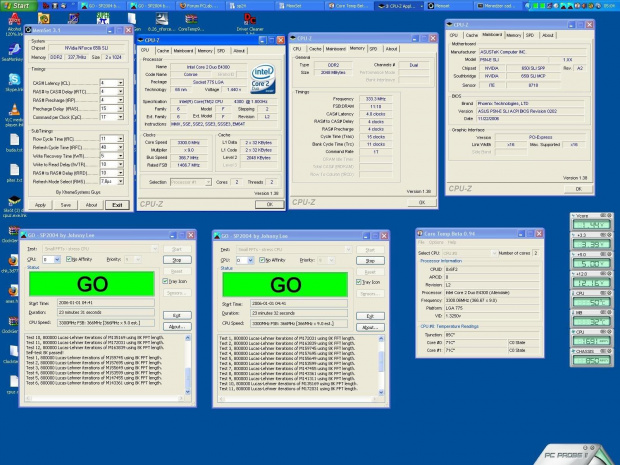Switch to the Core Temp Beta taskbar button
This screenshot has width=620, height=465.
(350, 6)
